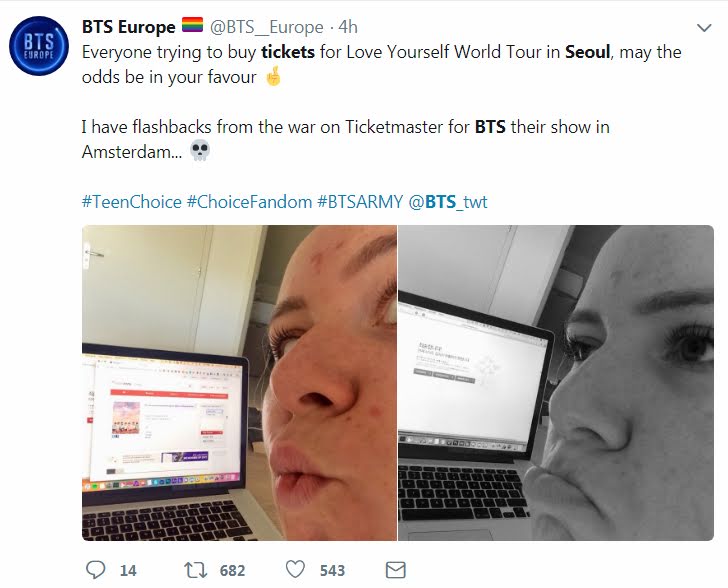Open the #TeenChoice hashtag
Screen dimensions: 728x588
(132, 202)
